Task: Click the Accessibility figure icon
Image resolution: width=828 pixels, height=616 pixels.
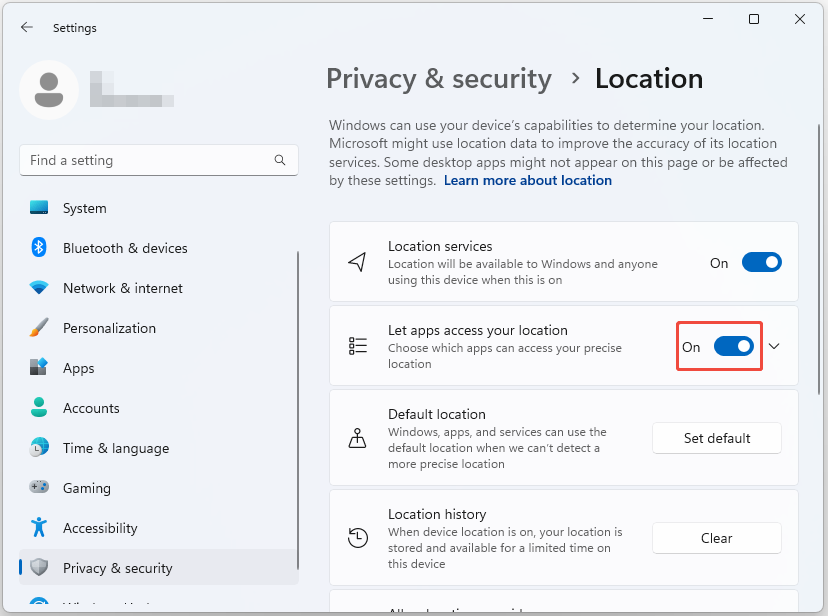Action: (x=39, y=527)
